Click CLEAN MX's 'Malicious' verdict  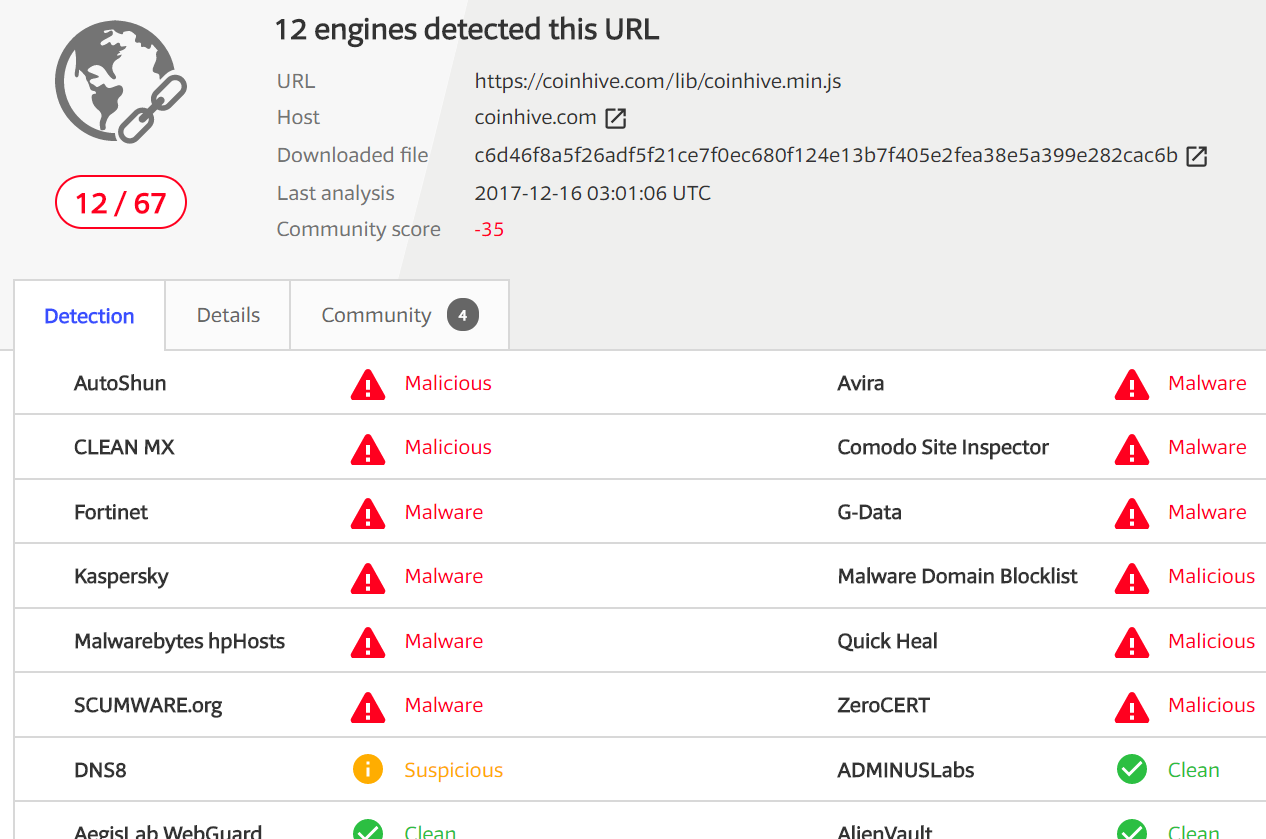(x=448, y=447)
